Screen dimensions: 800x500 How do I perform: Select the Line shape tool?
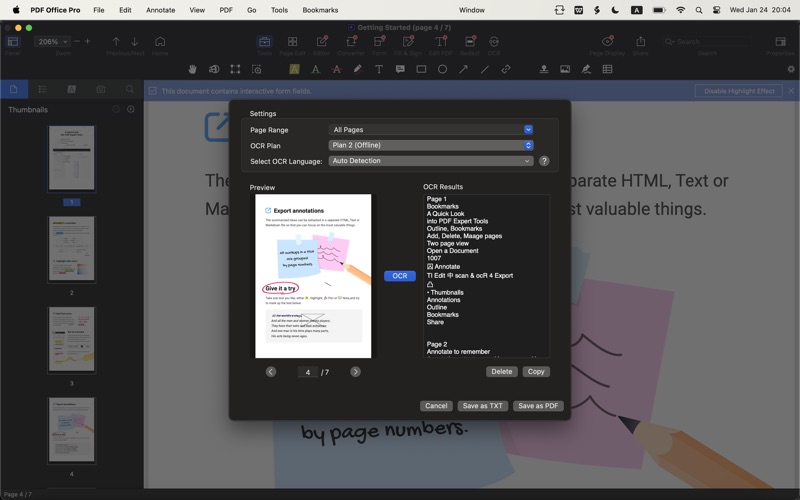click(x=485, y=69)
